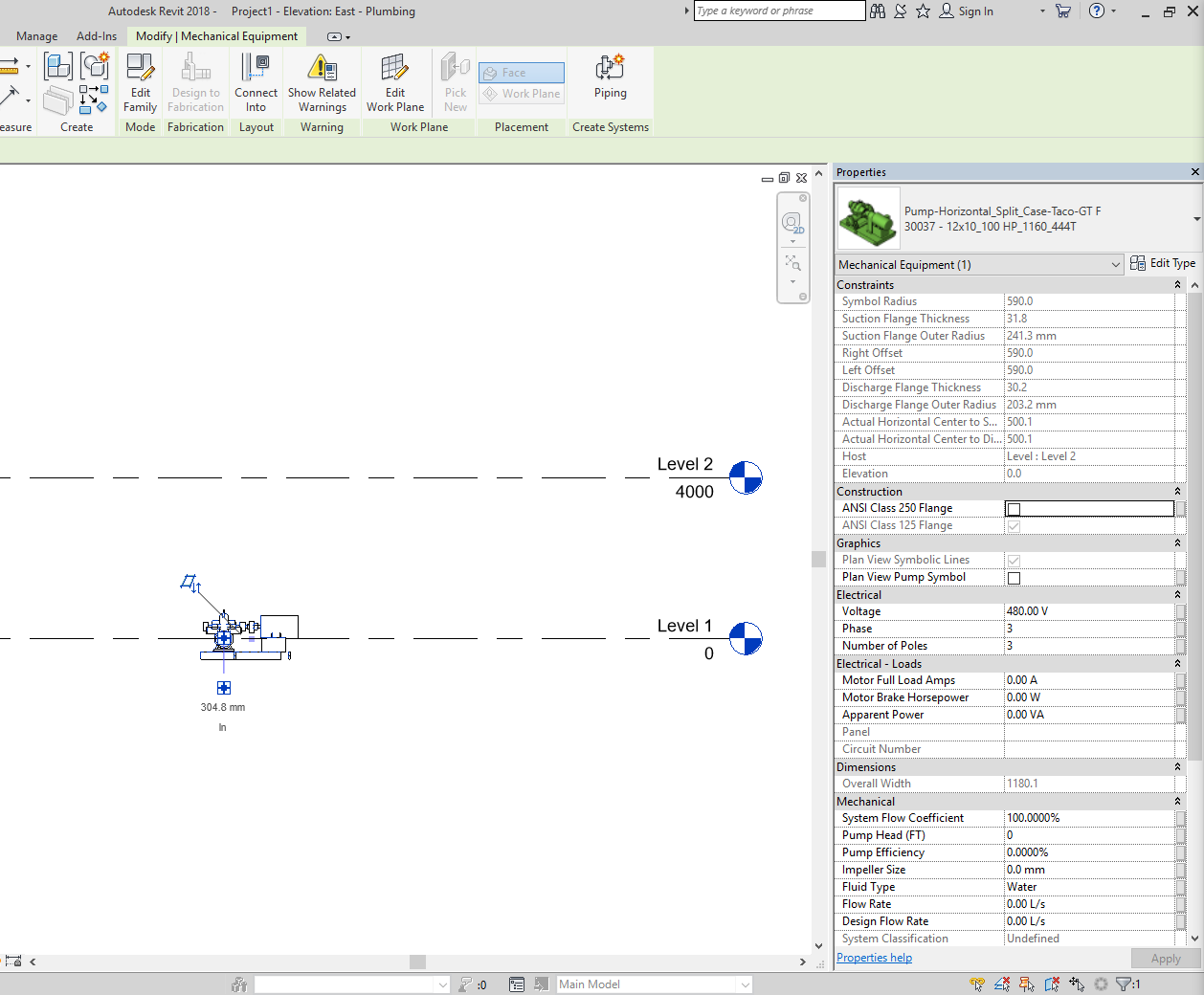Click the drawing view horizontal scrollbar thumb
This screenshot has height=995, width=1204.
pos(417,962)
